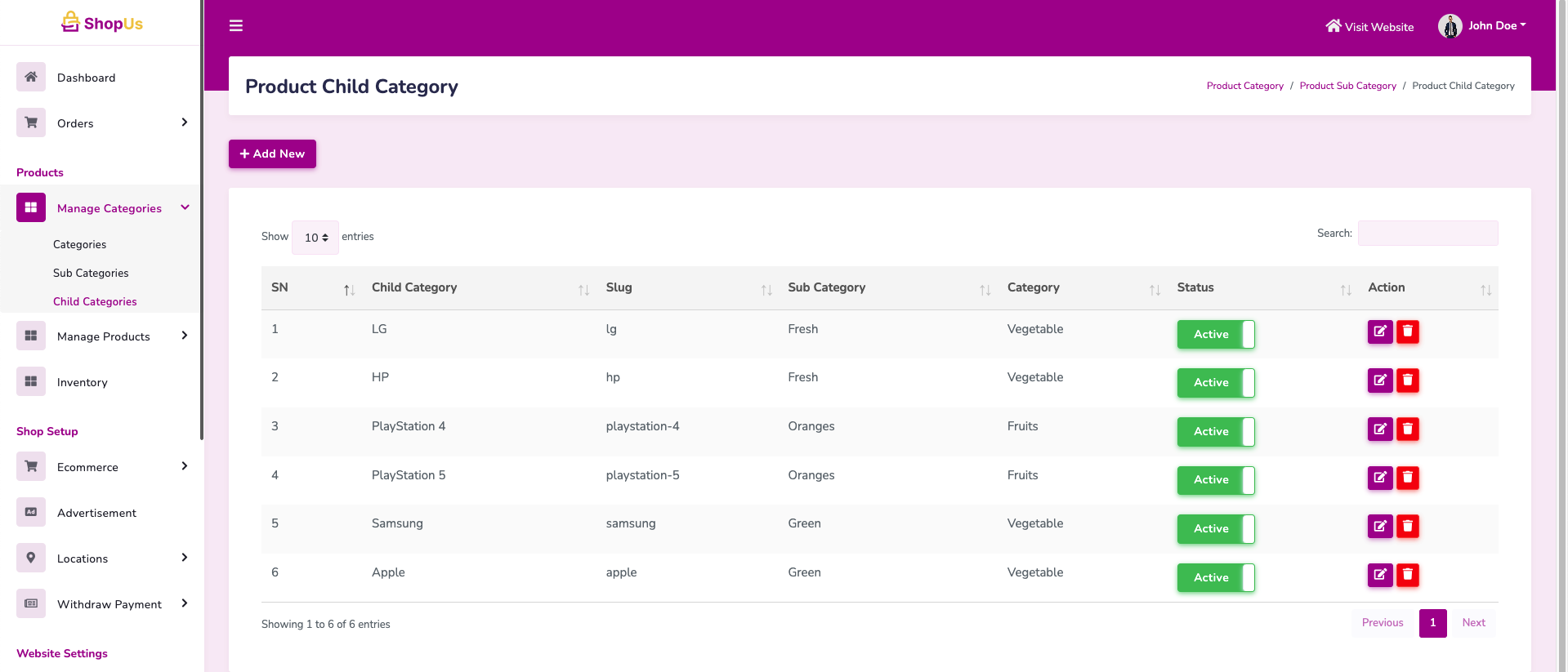Image resolution: width=1568 pixels, height=672 pixels.
Task: Click the delete icon for HP row
Action: pyautogui.click(x=1407, y=381)
